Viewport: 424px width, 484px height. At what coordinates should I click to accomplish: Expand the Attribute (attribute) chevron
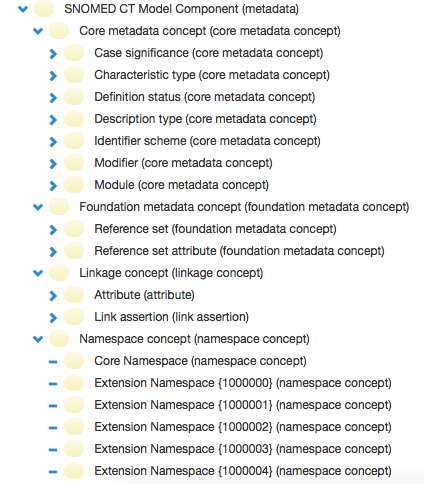[x=53, y=296]
